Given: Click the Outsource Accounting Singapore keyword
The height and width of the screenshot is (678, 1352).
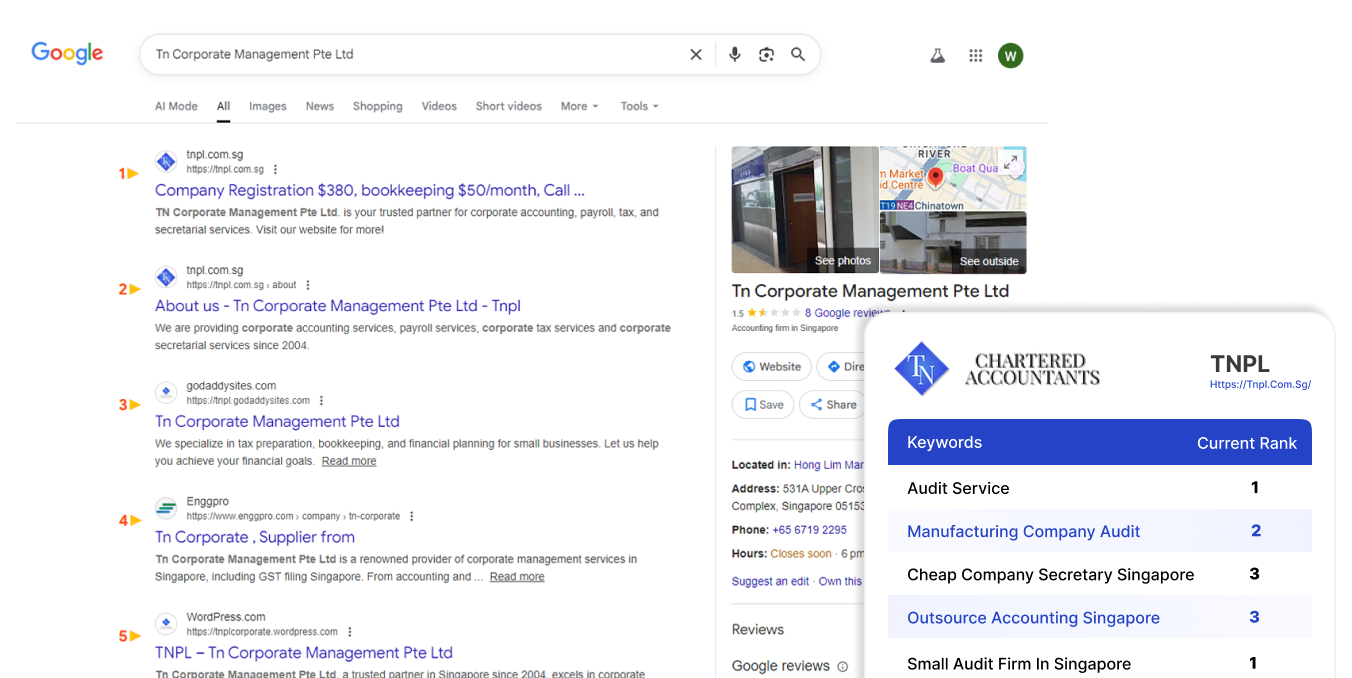Looking at the screenshot, I should 1033,618.
